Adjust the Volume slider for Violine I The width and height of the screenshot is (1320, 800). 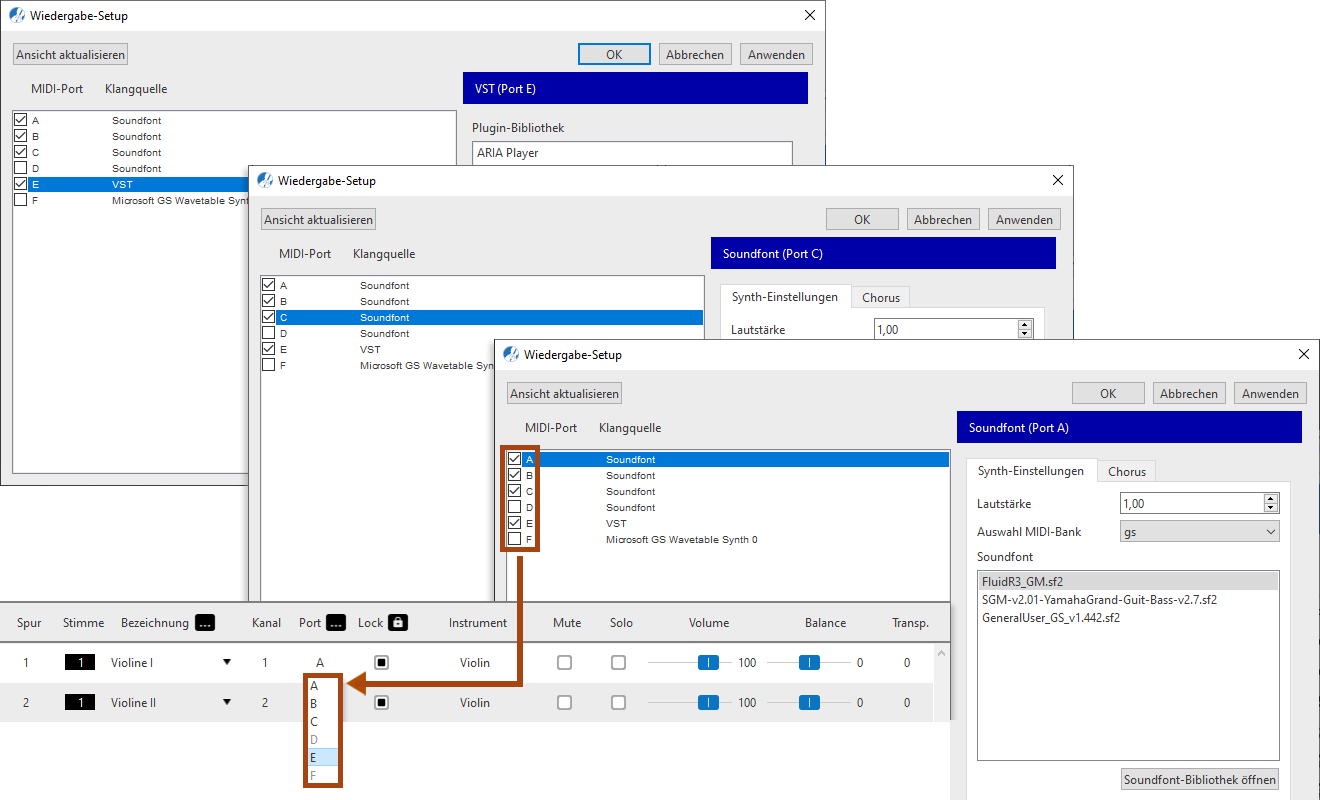(708, 662)
